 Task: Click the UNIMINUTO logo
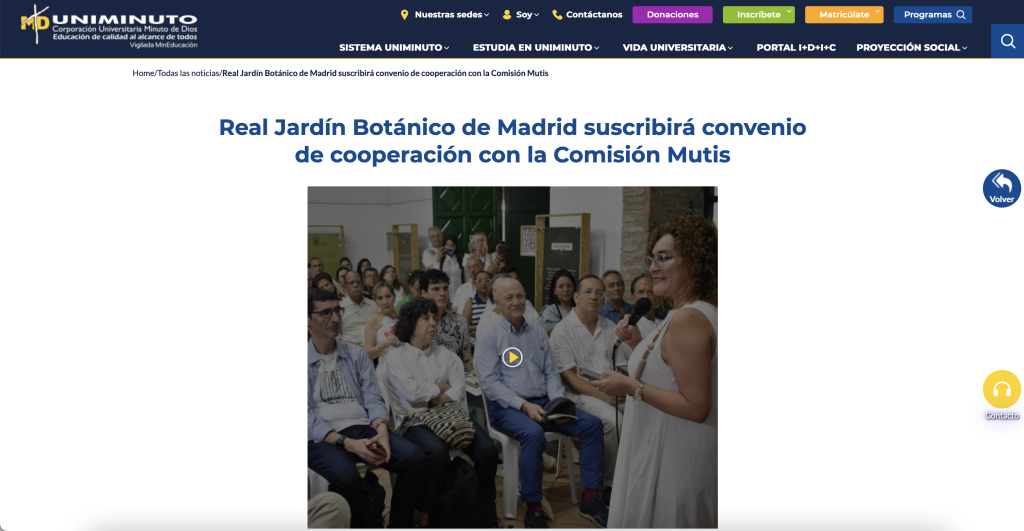coord(108,26)
